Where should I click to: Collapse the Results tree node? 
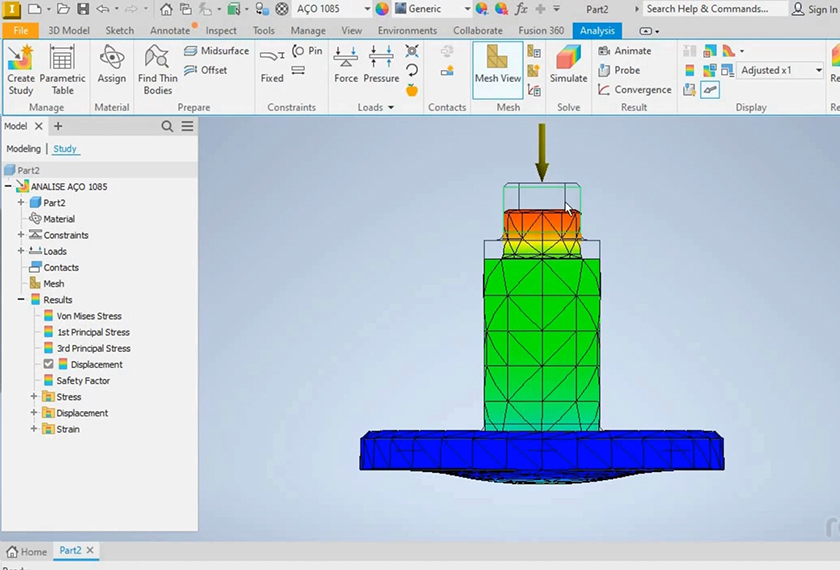(21, 300)
